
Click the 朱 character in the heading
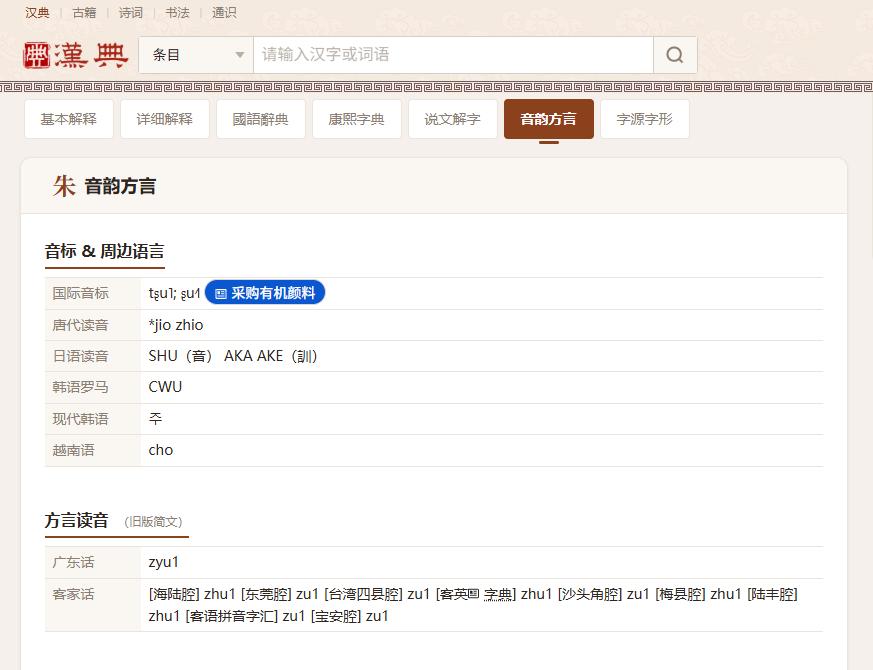[64, 186]
